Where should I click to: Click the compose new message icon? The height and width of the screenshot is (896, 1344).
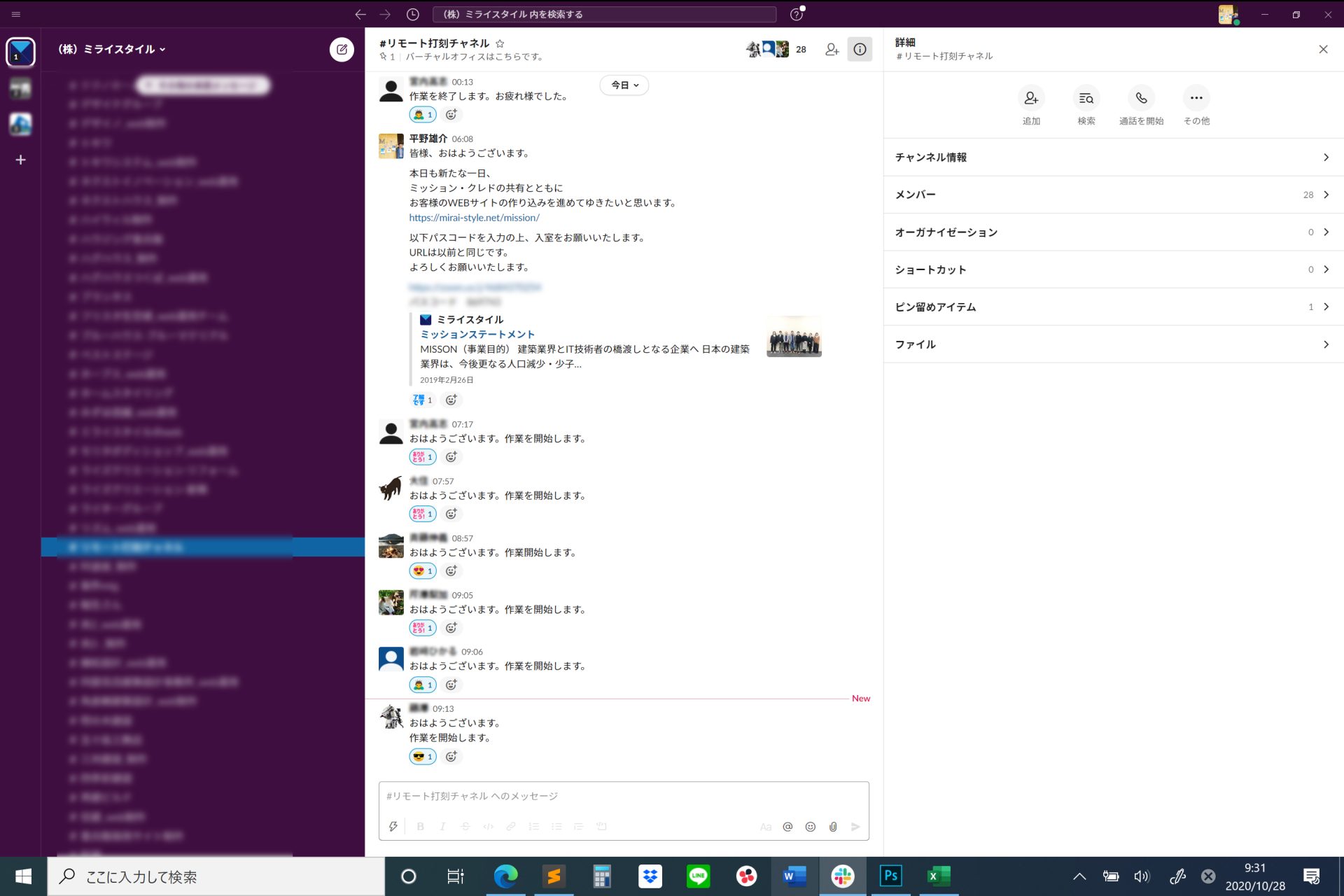pos(342,49)
